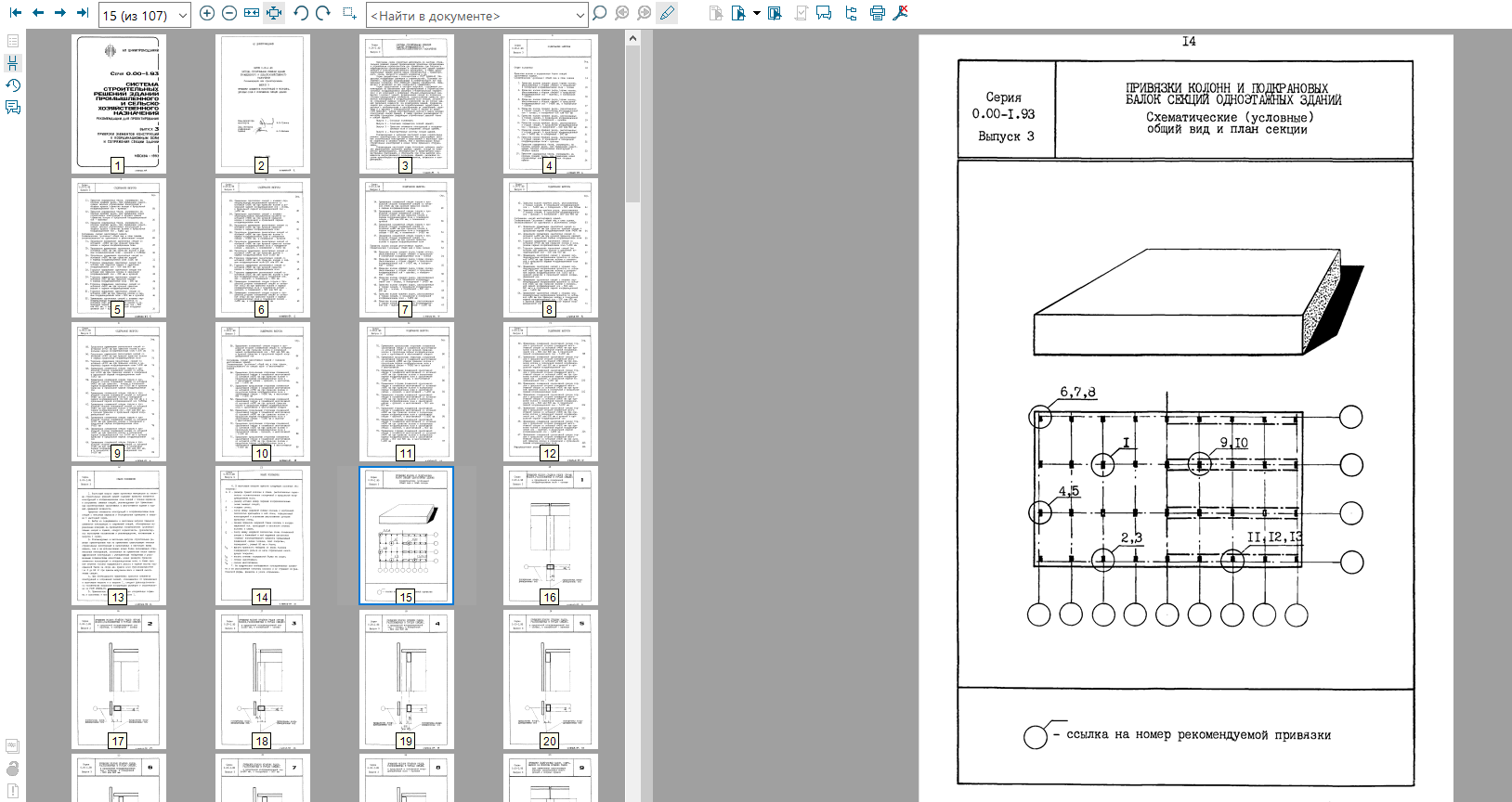1512x802 pixels.
Task: Click 'Выпуск 3' text on the page
Action: tap(1005, 136)
